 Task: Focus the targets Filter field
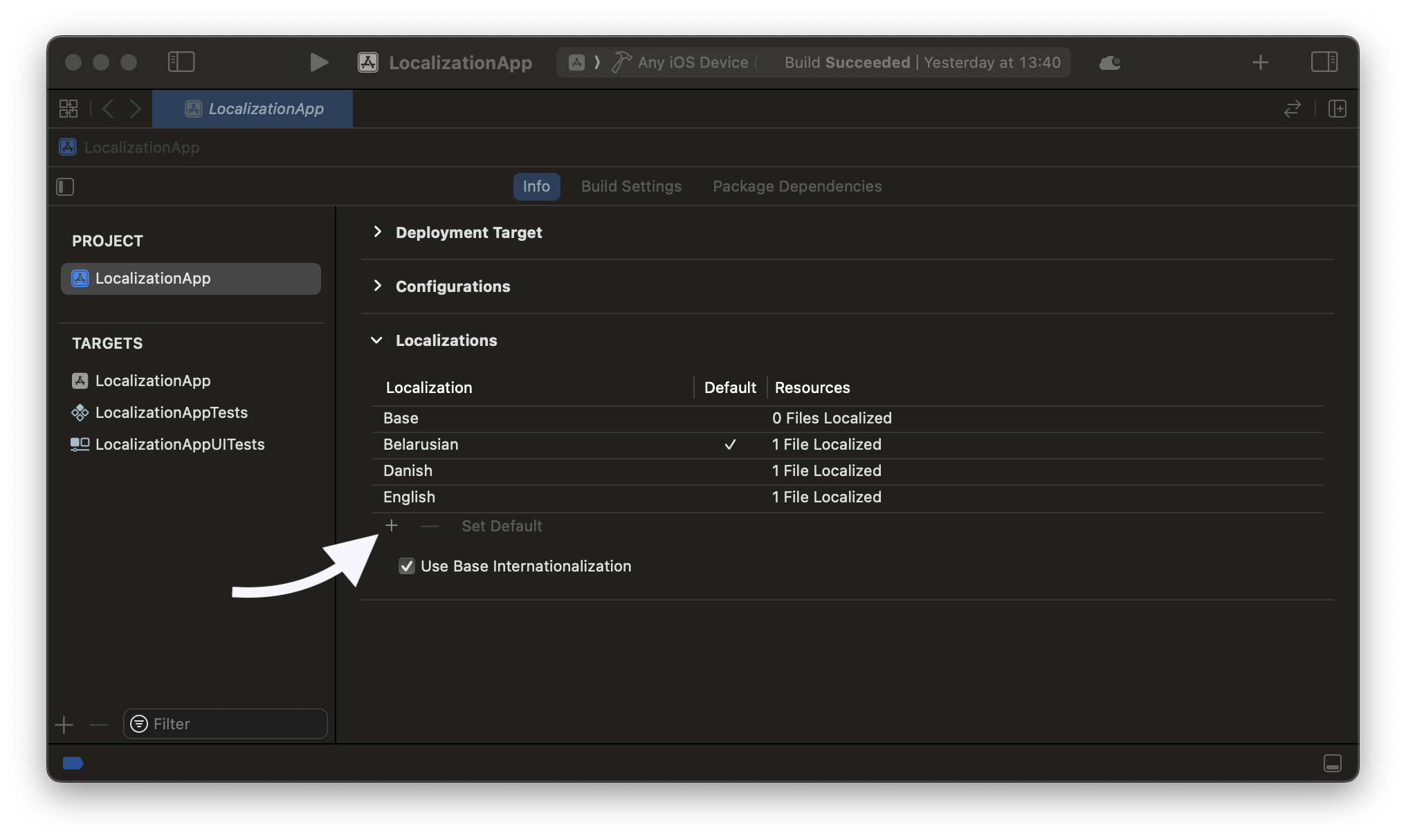click(x=226, y=724)
